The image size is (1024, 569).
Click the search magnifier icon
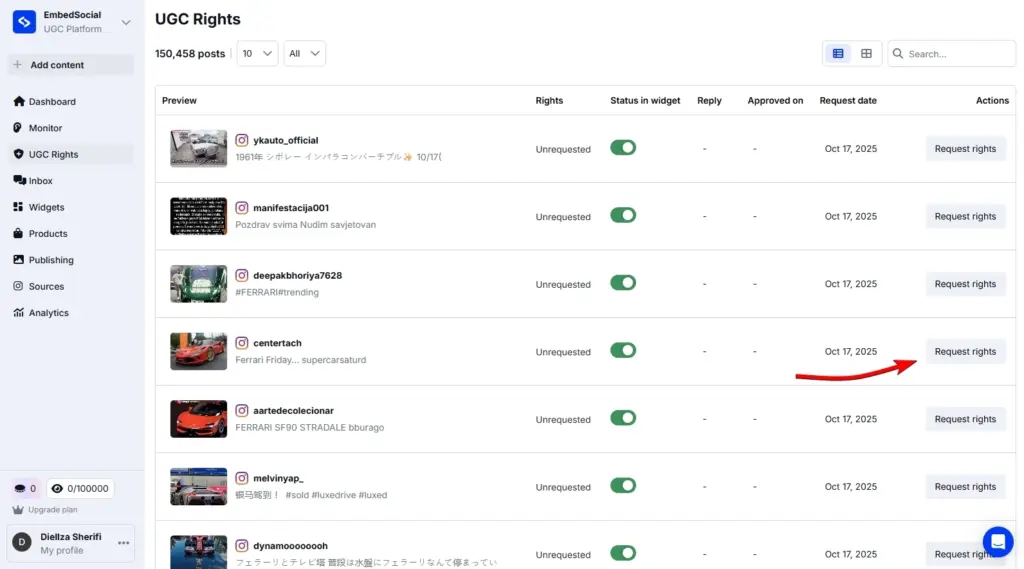pyautogui.click(x=898, y=54)
